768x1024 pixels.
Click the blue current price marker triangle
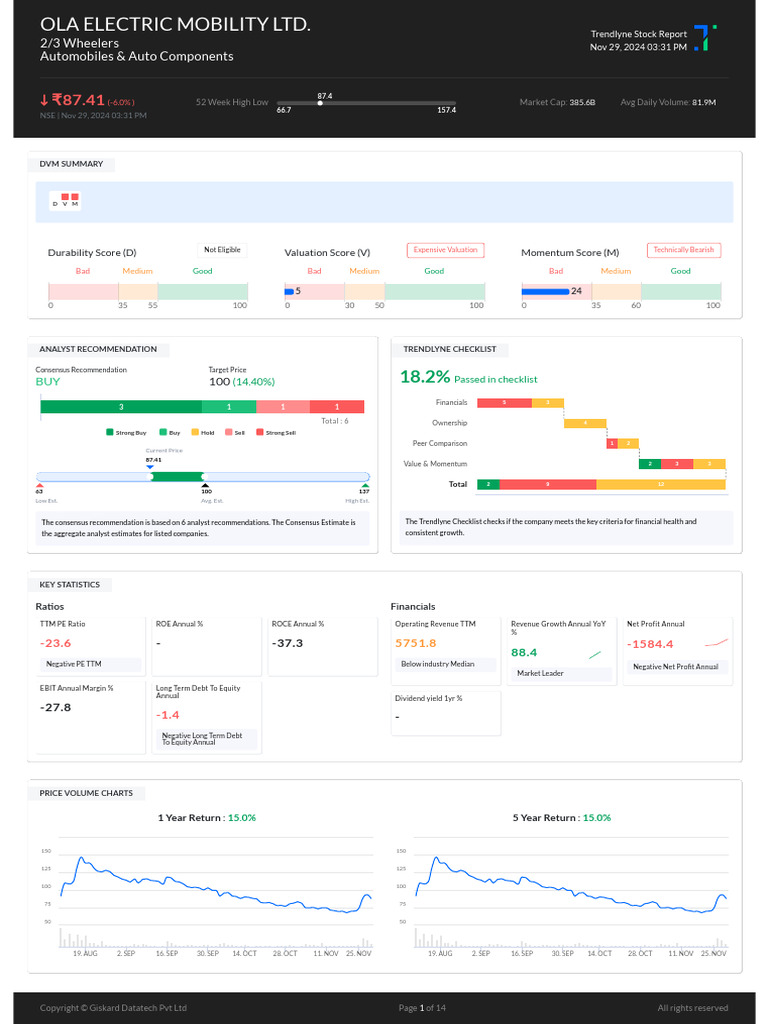pos(150,467)
